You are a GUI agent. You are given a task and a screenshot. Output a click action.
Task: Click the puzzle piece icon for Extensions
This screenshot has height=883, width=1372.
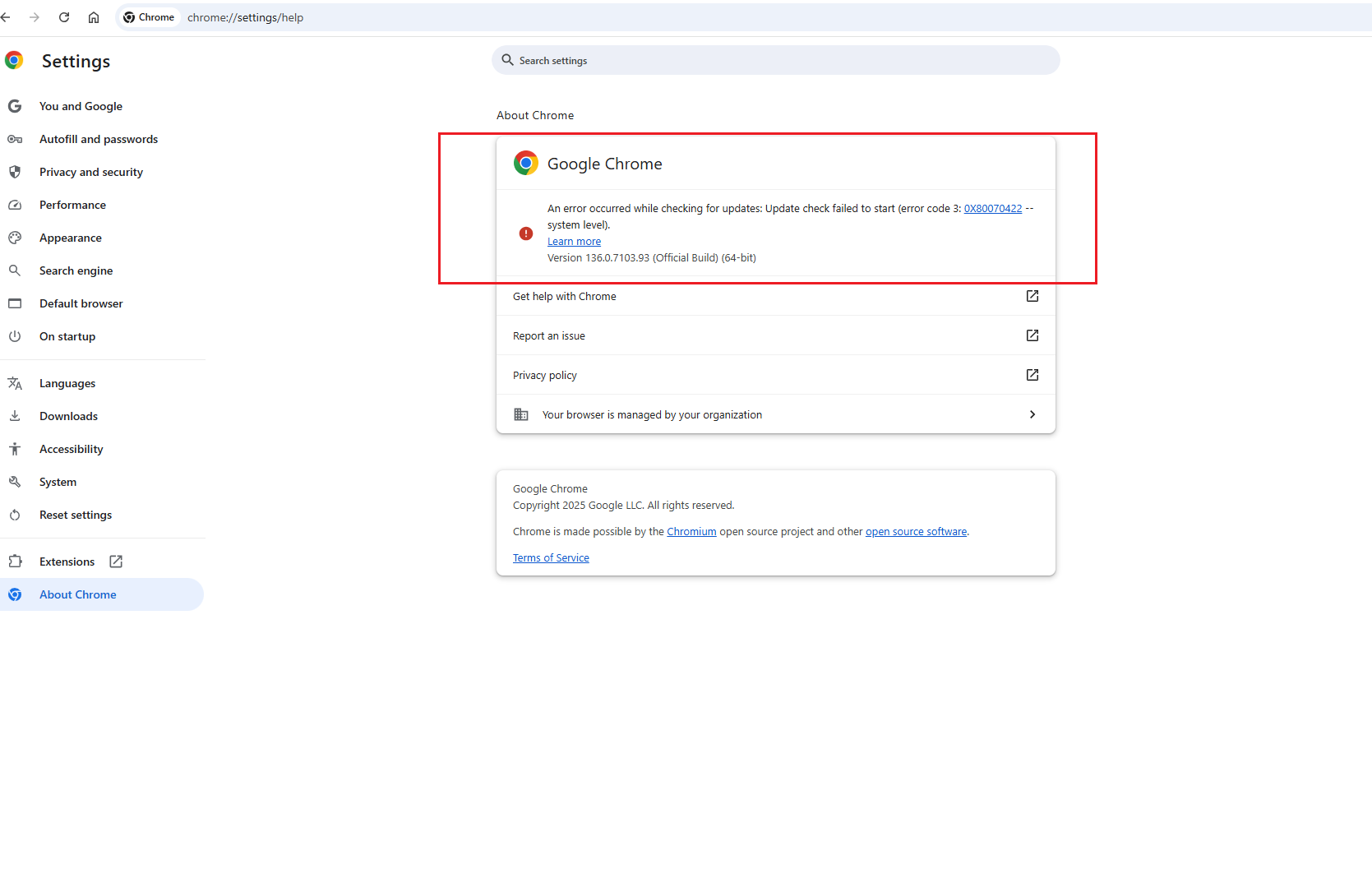tap(15, 562)
